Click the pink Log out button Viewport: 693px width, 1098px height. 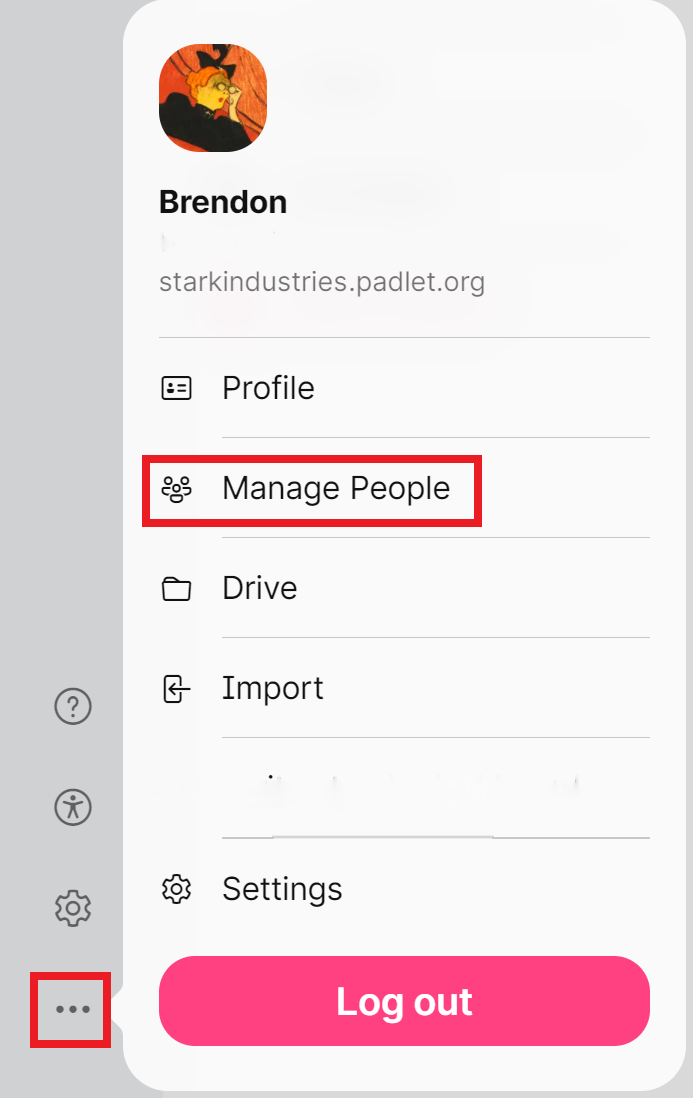(x=405, y=1001)
